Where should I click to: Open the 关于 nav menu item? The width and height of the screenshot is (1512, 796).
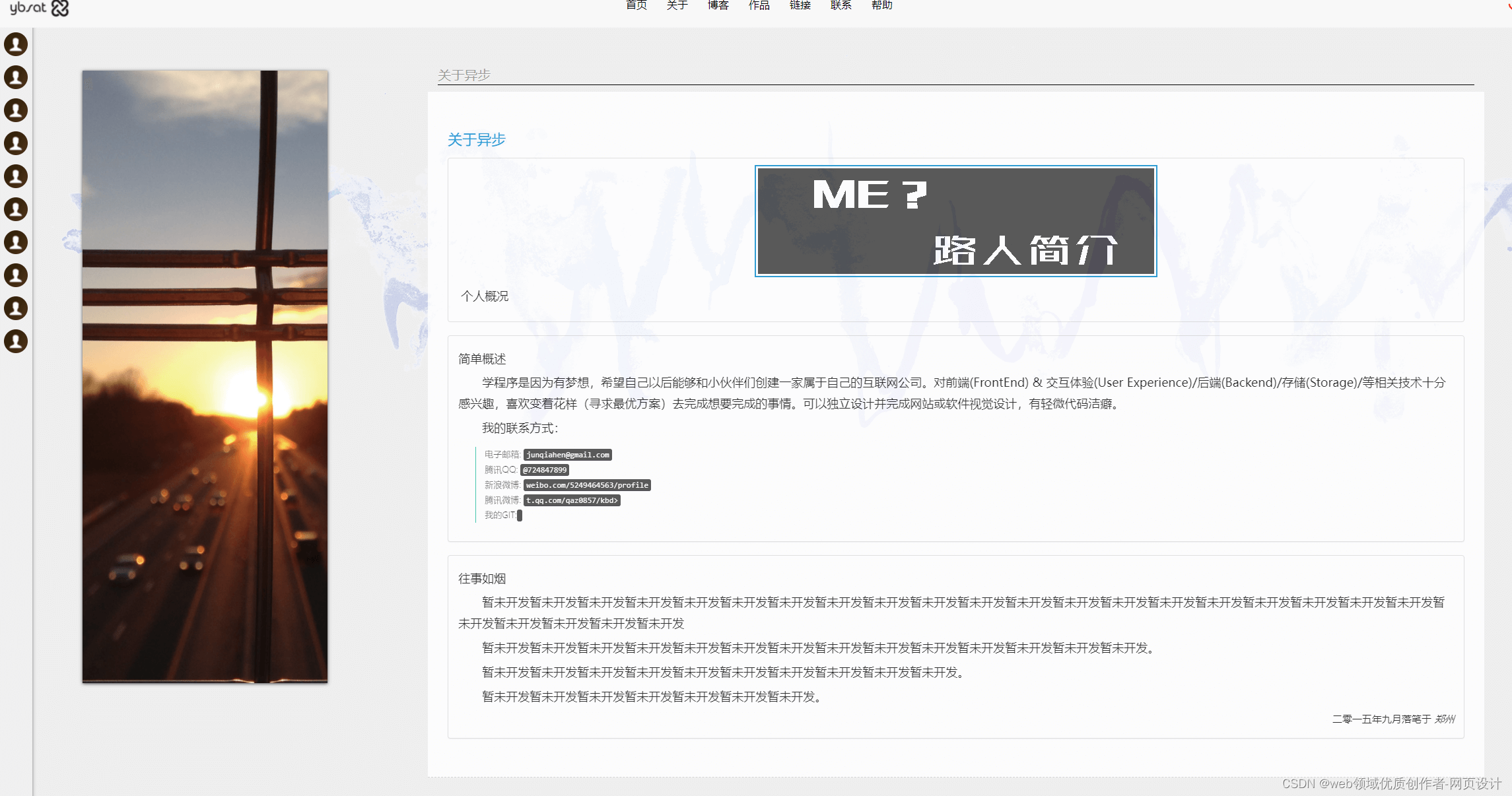(x=677, y=5)
